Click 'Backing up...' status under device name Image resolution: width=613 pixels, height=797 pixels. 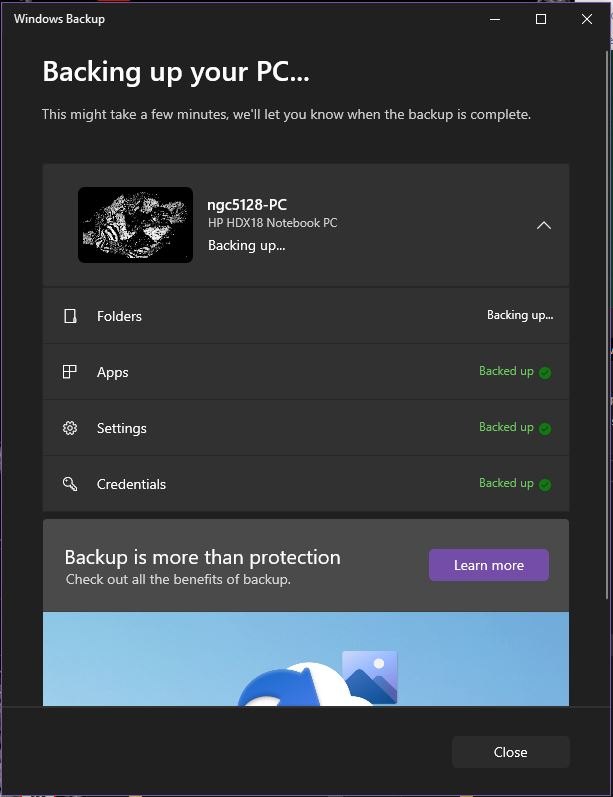click(x=247, y=246)
